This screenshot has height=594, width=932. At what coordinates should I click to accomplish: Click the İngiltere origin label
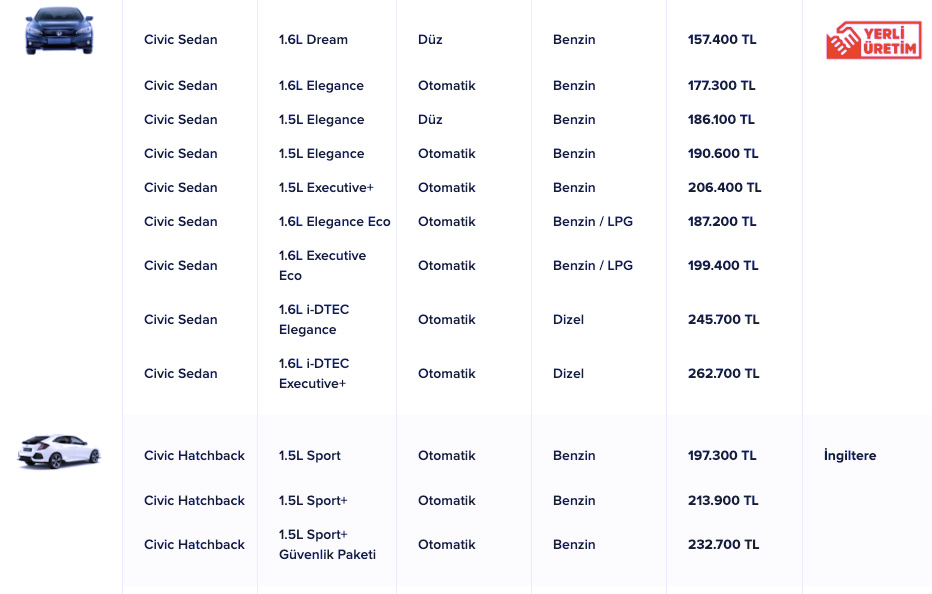pyautogui.click(x=849, y=456)
